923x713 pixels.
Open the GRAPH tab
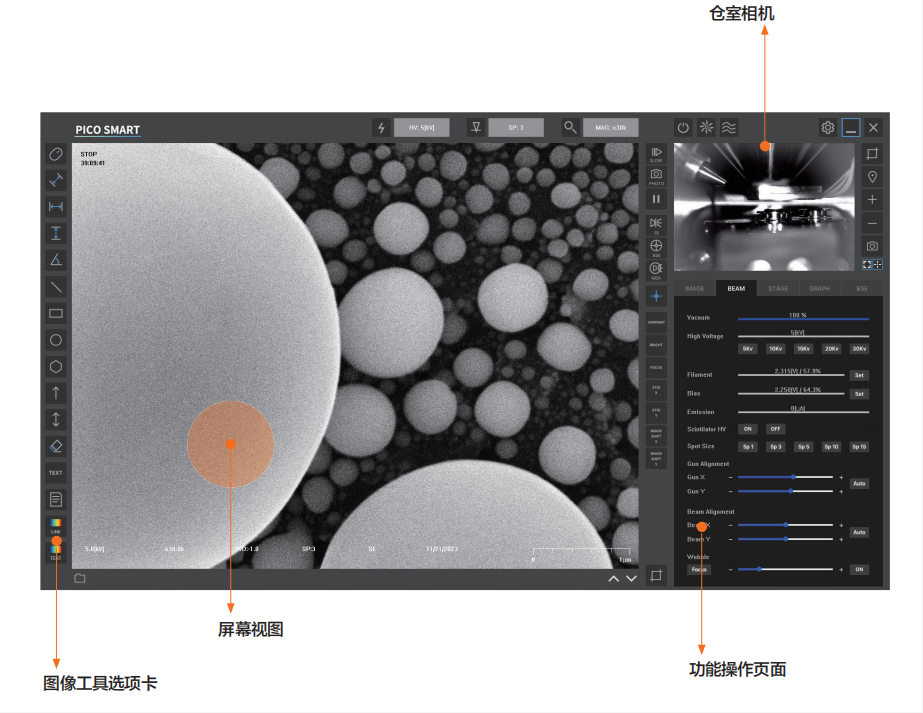[819, 288]
